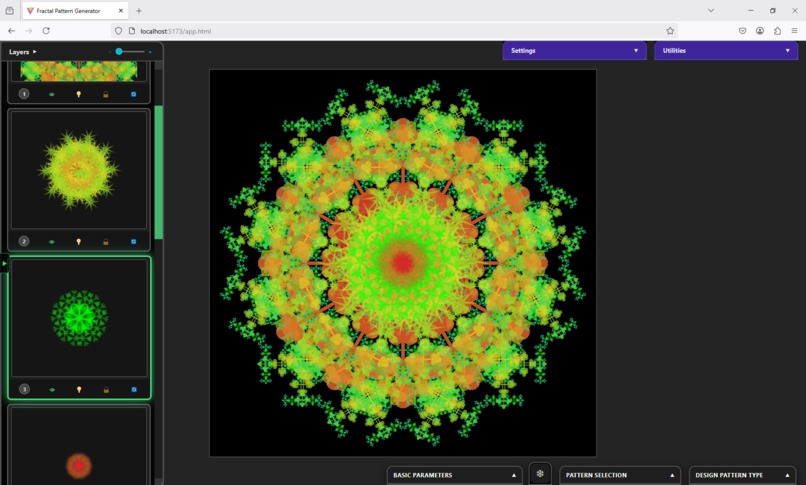Screen dimensions: 806x485
Task: Expand the Layers panel arrow
Action: click(34, 51)
